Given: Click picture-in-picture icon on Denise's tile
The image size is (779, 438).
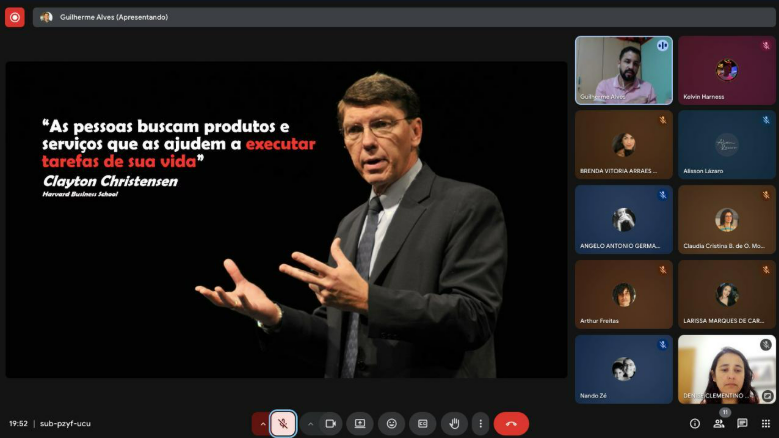Looking at the screenshot, I should [x=767, y=395].
